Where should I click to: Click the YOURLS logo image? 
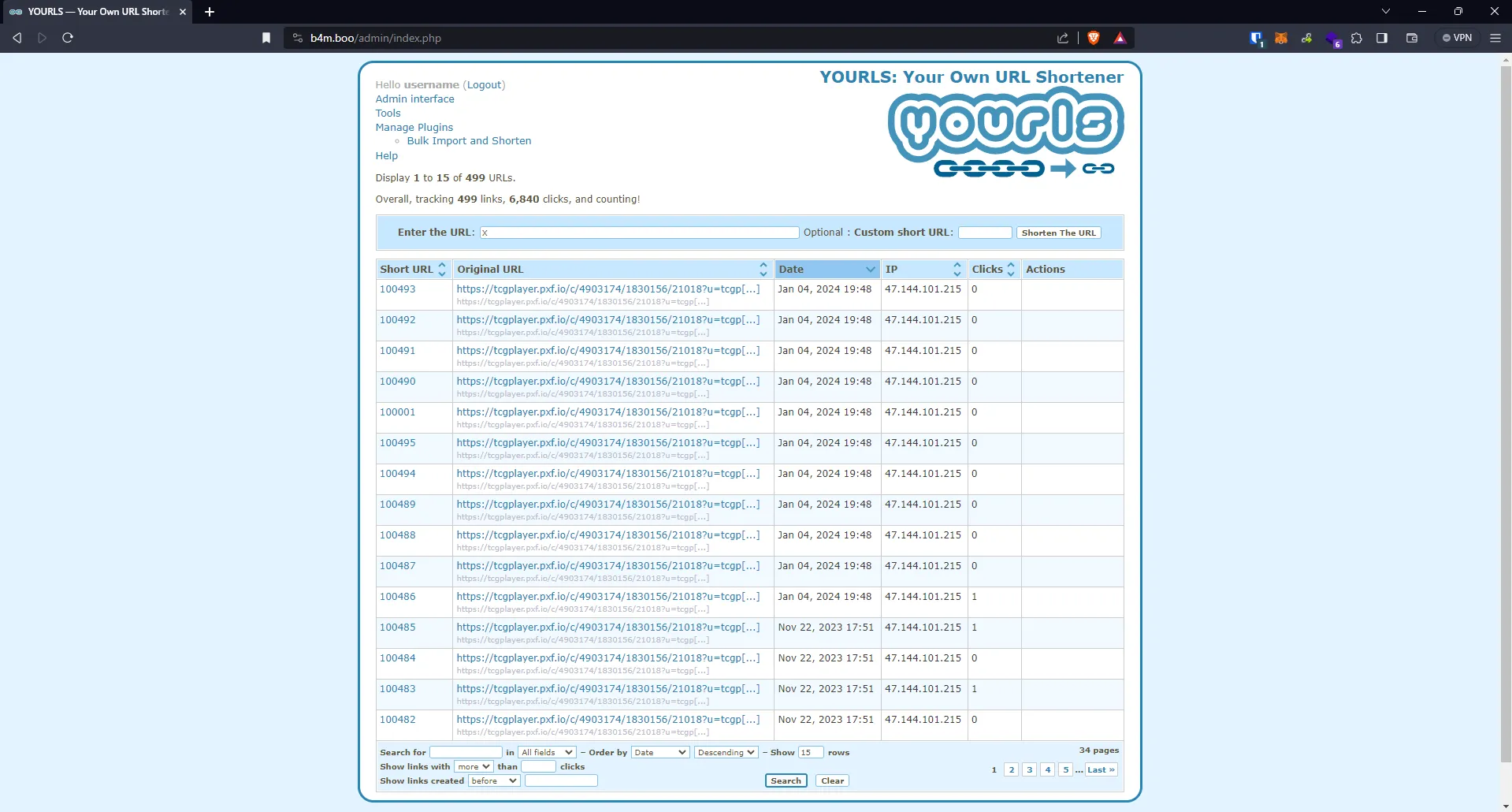[1005, 132]
